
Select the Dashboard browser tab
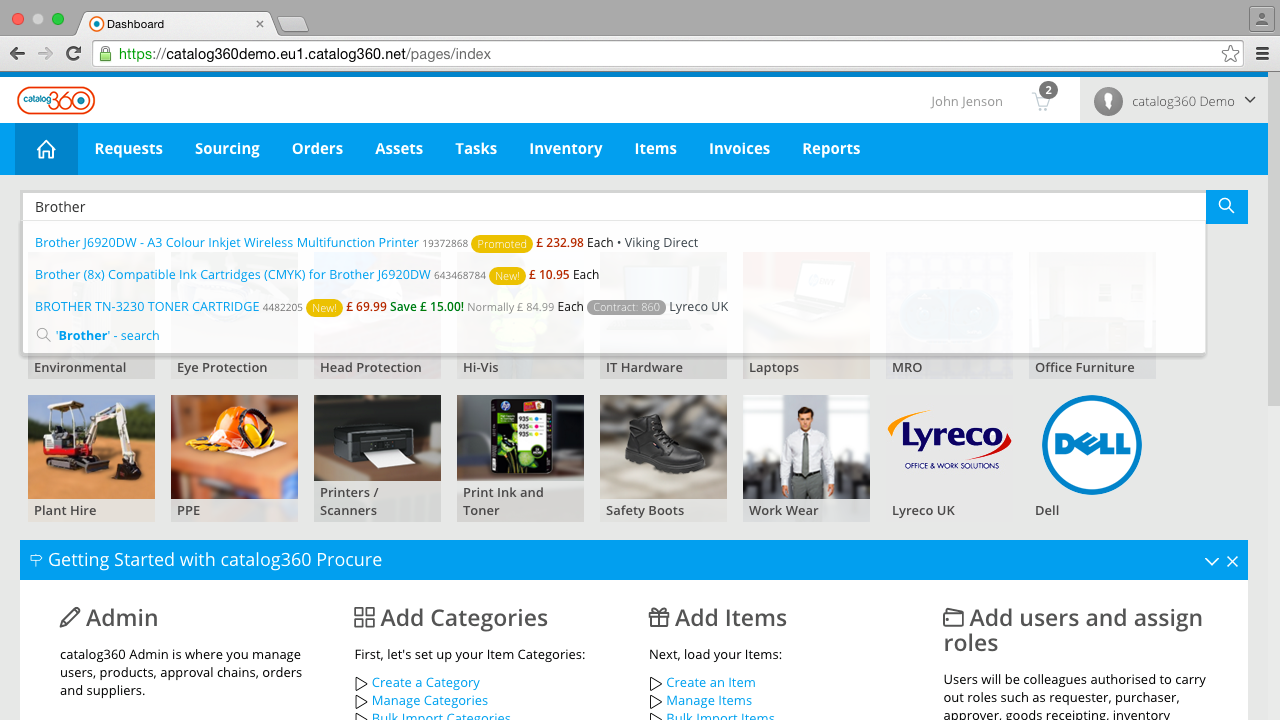(175, 23)
